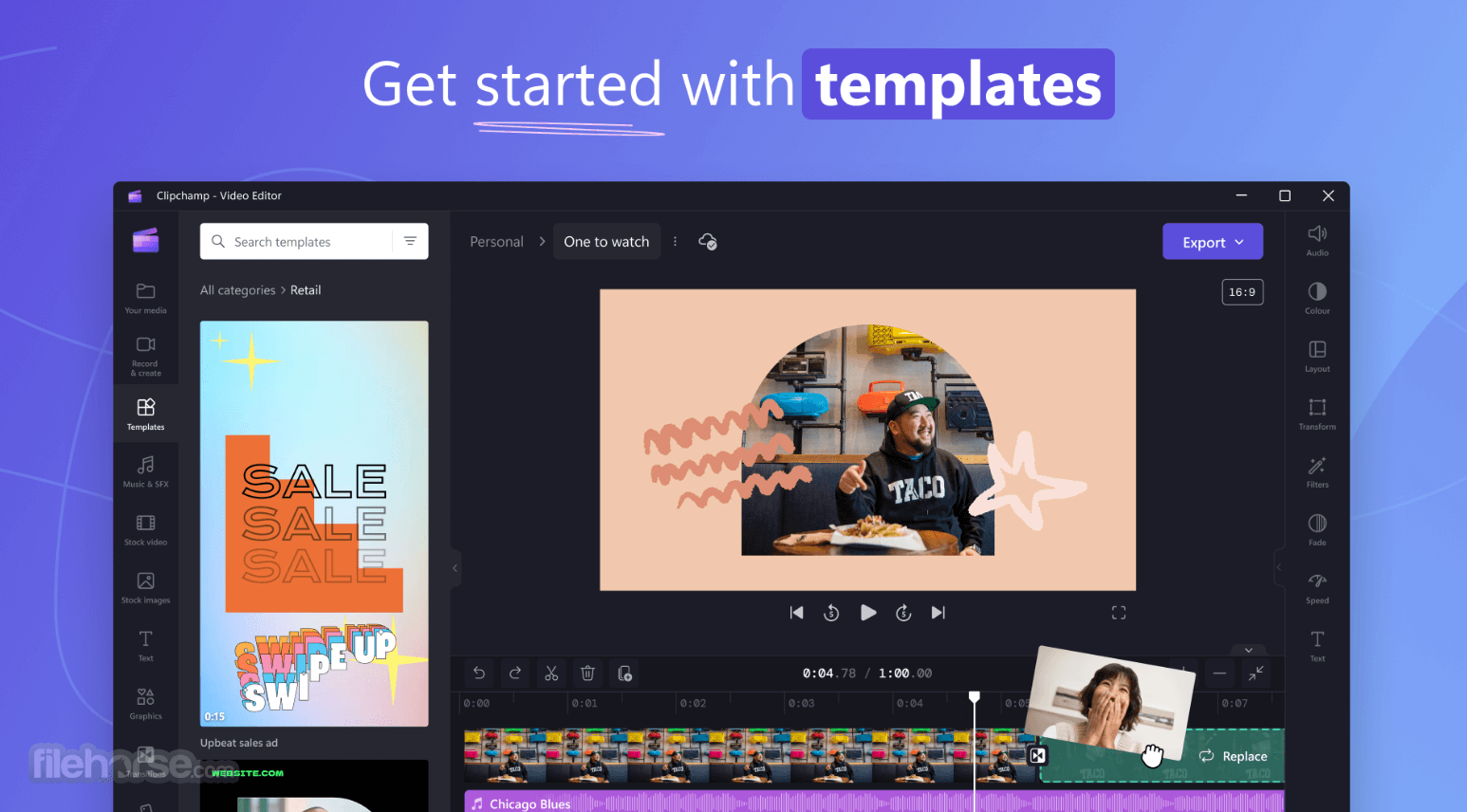Open the project more options menu
Image resolution: width=1467 pixels, height=812 pixels.
coord(675,241)
